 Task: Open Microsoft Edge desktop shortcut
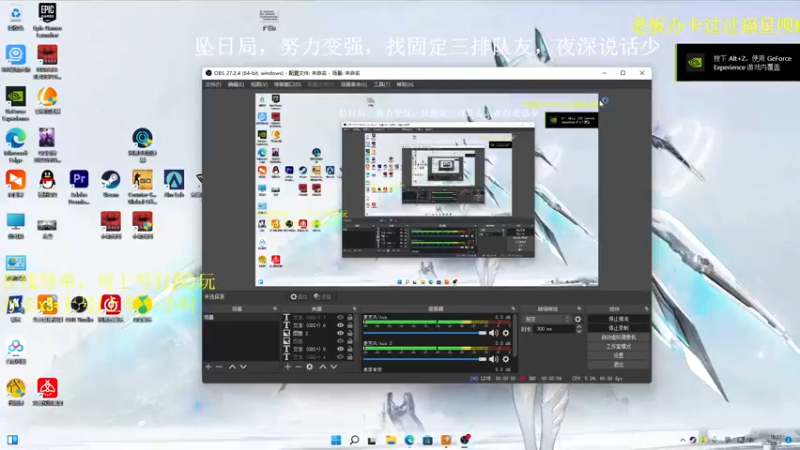(x=16, y=145)
